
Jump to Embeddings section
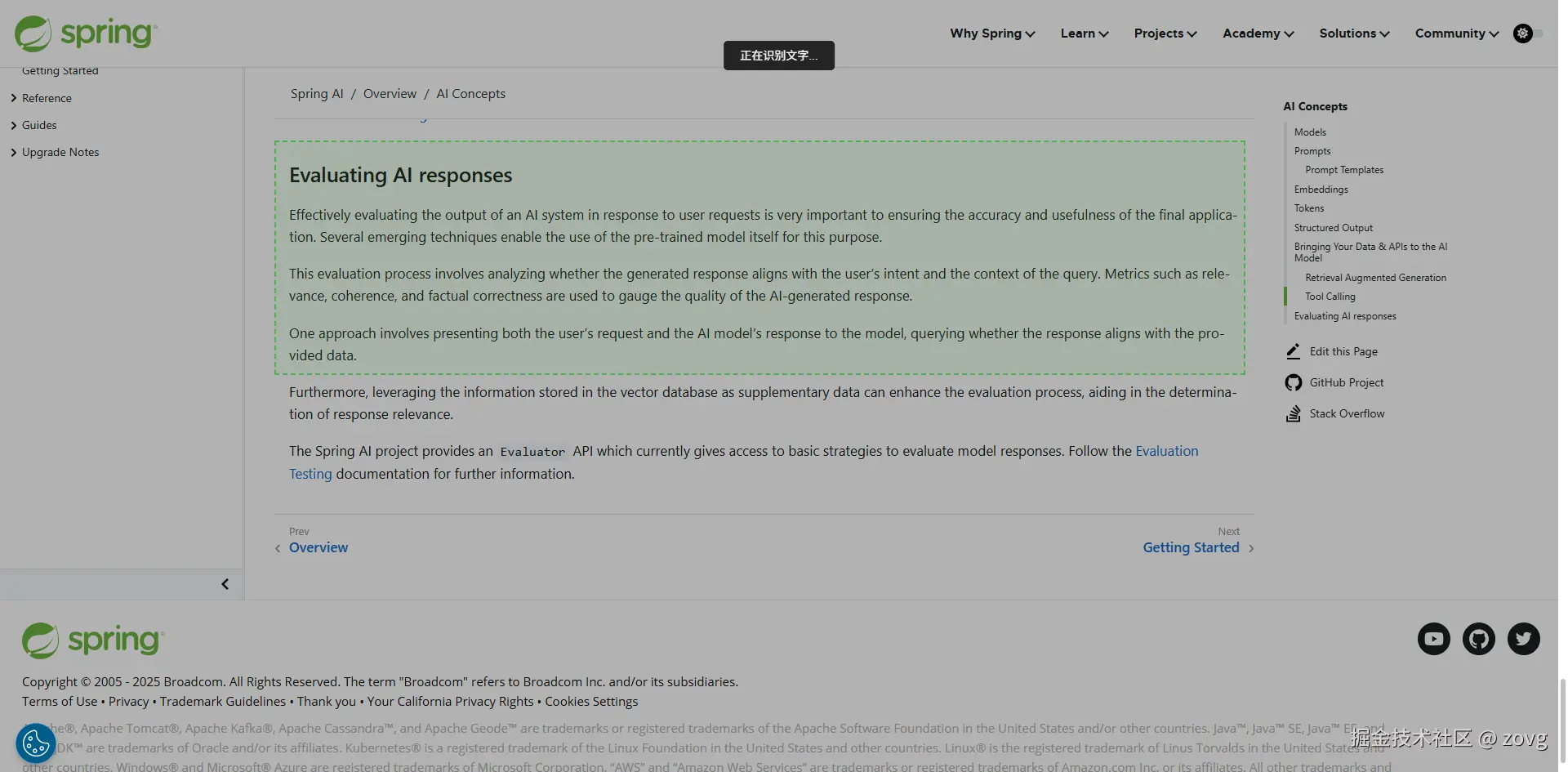[x=1321, y=190]
